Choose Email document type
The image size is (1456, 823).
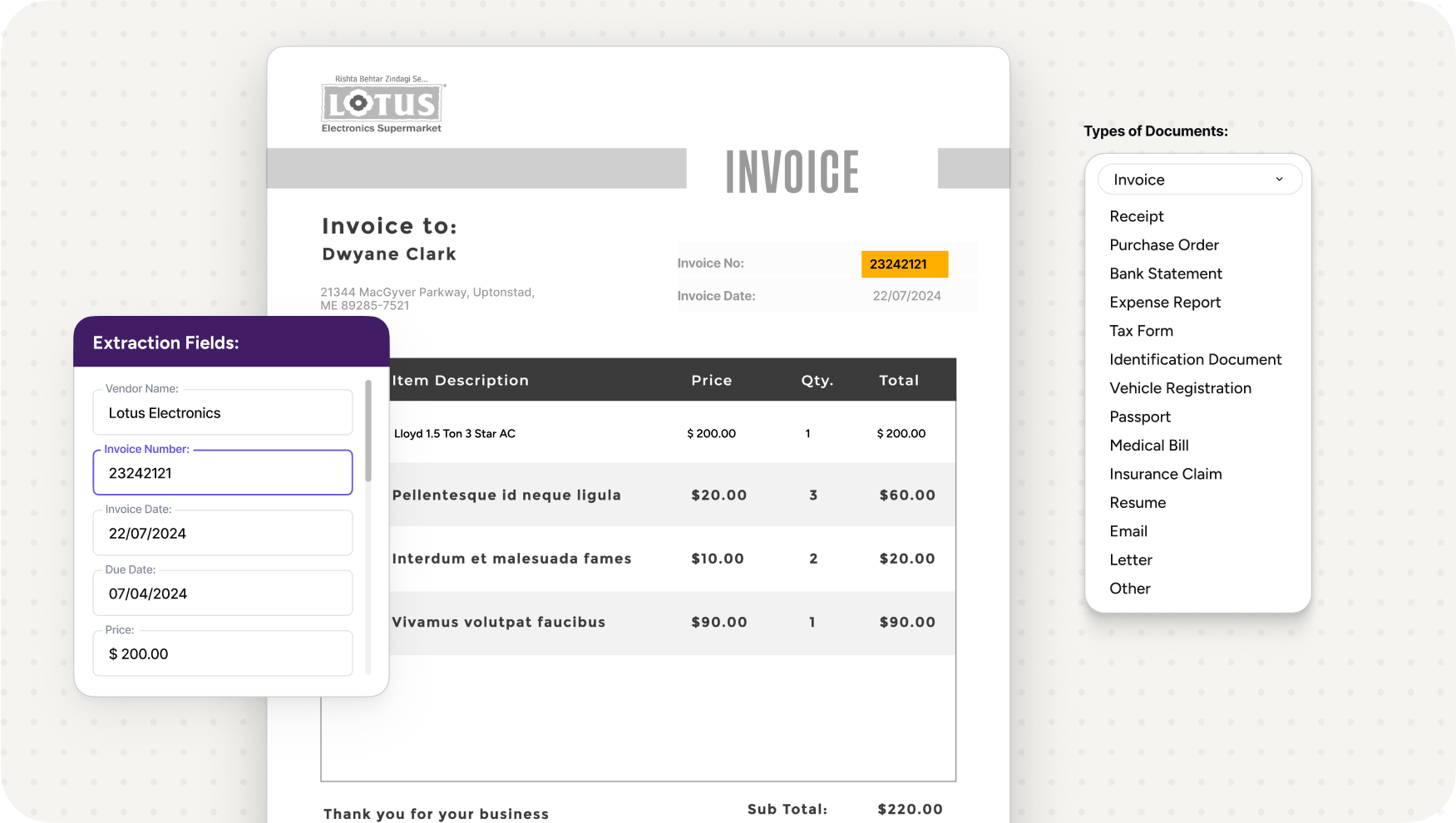[1128, 531]
